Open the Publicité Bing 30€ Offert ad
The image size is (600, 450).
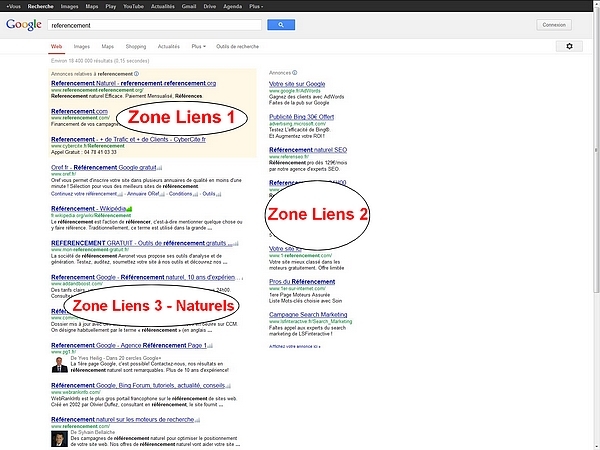pos(302,117)
